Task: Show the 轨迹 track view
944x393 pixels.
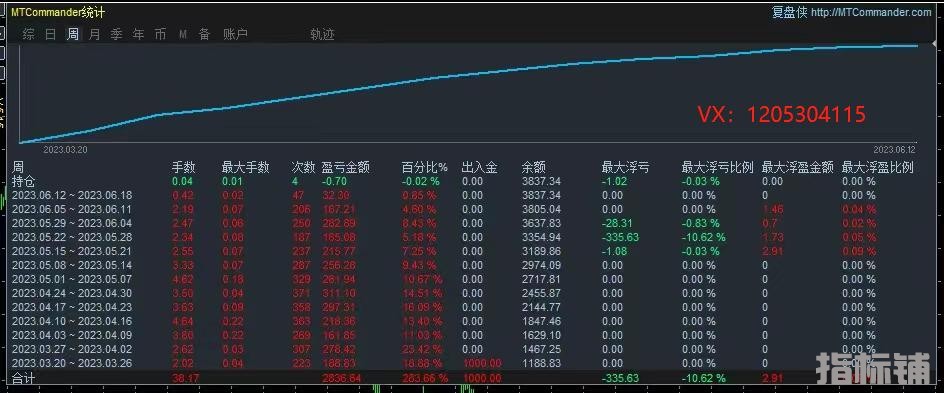Action: [322, 34]
